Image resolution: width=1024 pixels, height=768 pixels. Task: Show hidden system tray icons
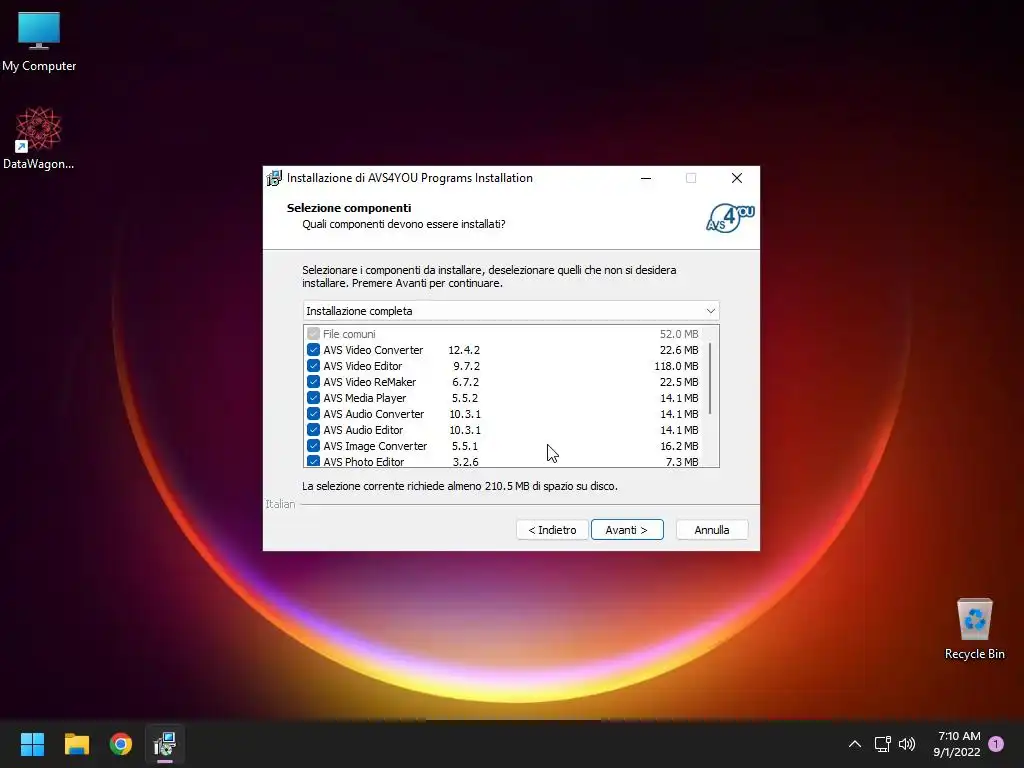[x=854, y=744]
